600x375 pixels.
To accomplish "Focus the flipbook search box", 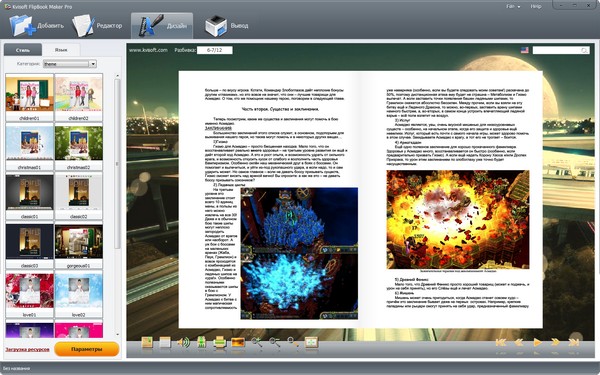I will click(x=557, y=50).
